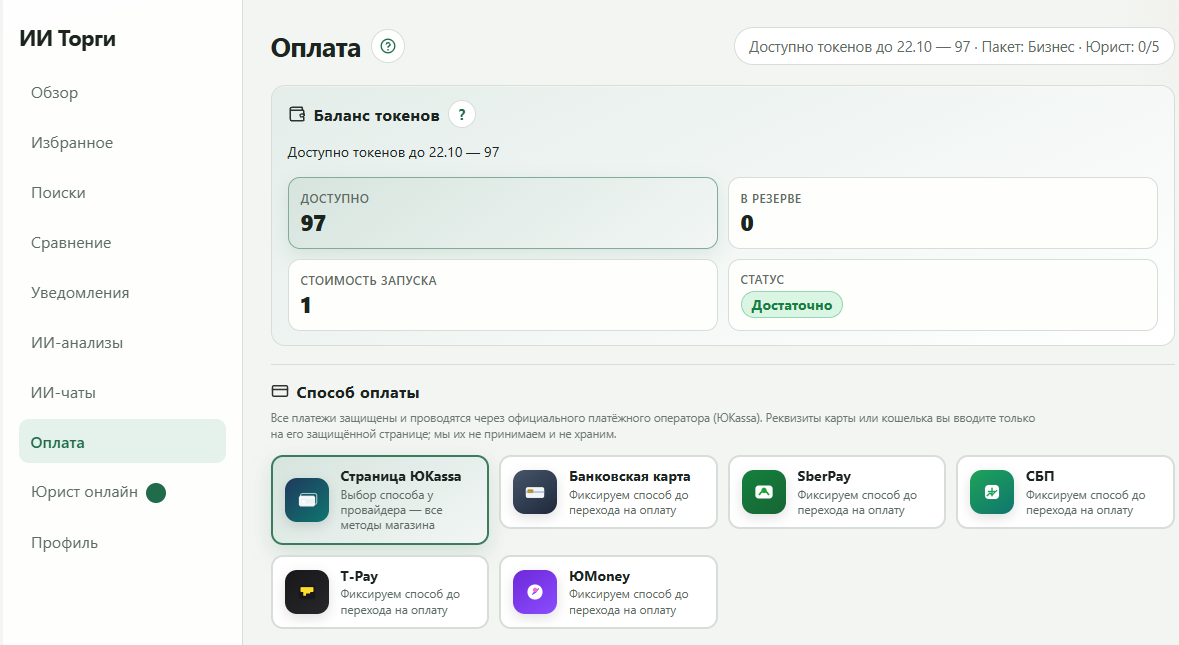Click the Стоимость запуска 1 card
The height and width of the screenshot is (645, 1179).
click(502, 295)
